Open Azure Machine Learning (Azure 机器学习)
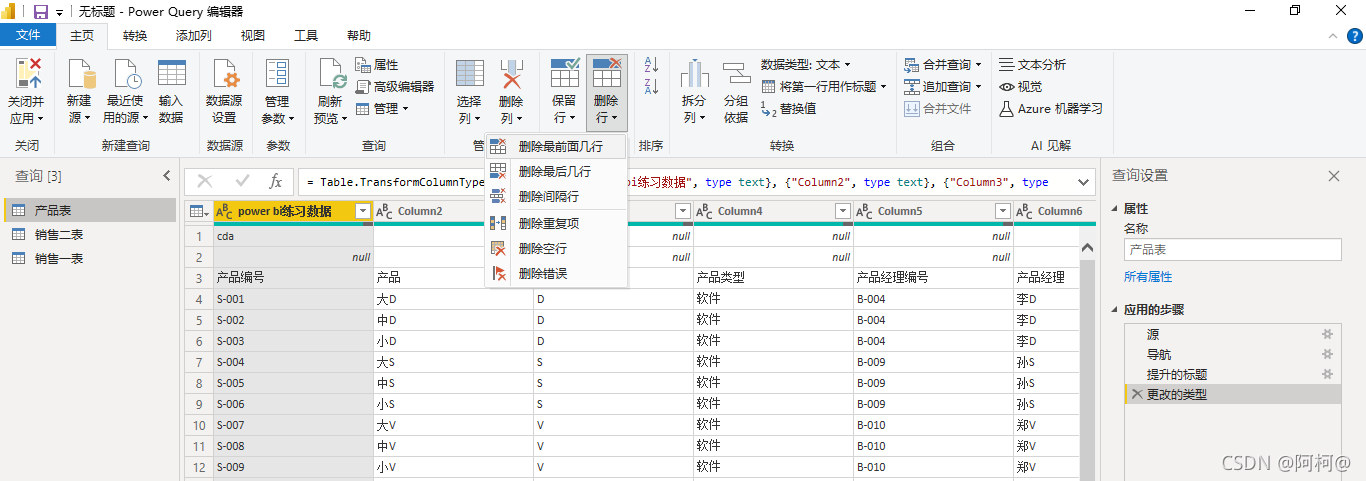Screen dimensions: 1366x481 pyautogui.click(x=1051, y=108)
